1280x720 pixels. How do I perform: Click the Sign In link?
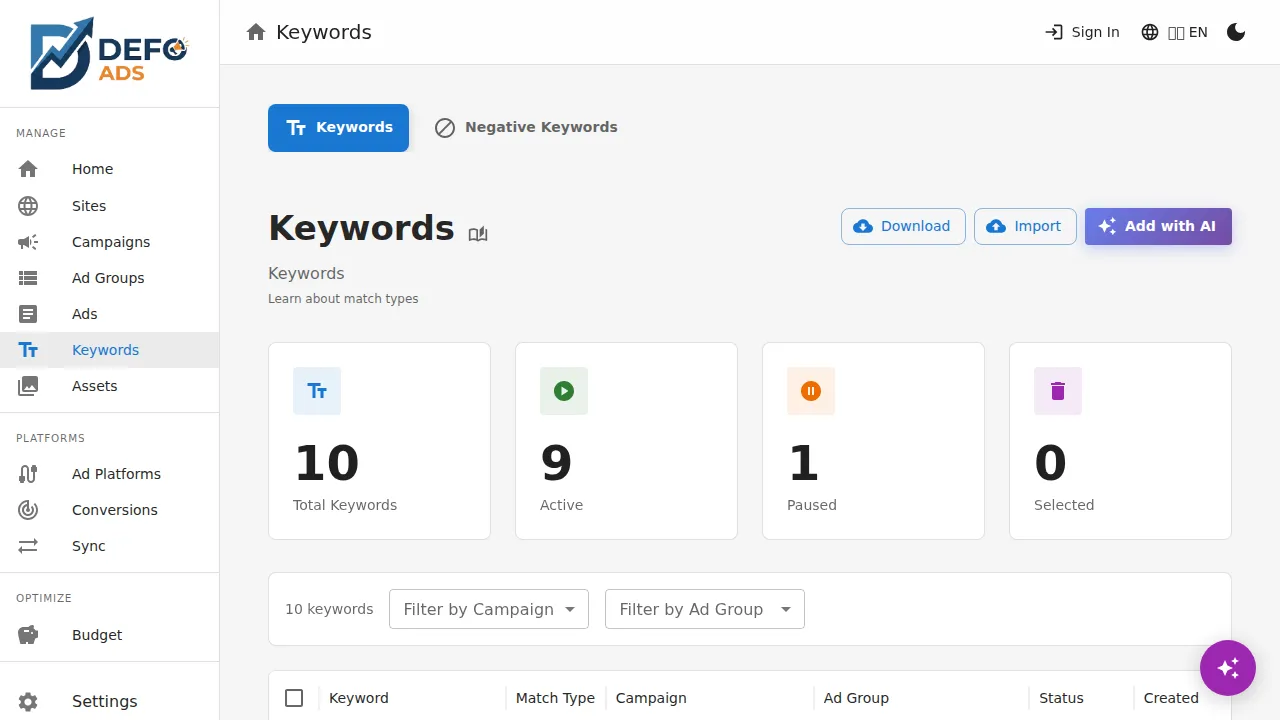point(1082,32)
